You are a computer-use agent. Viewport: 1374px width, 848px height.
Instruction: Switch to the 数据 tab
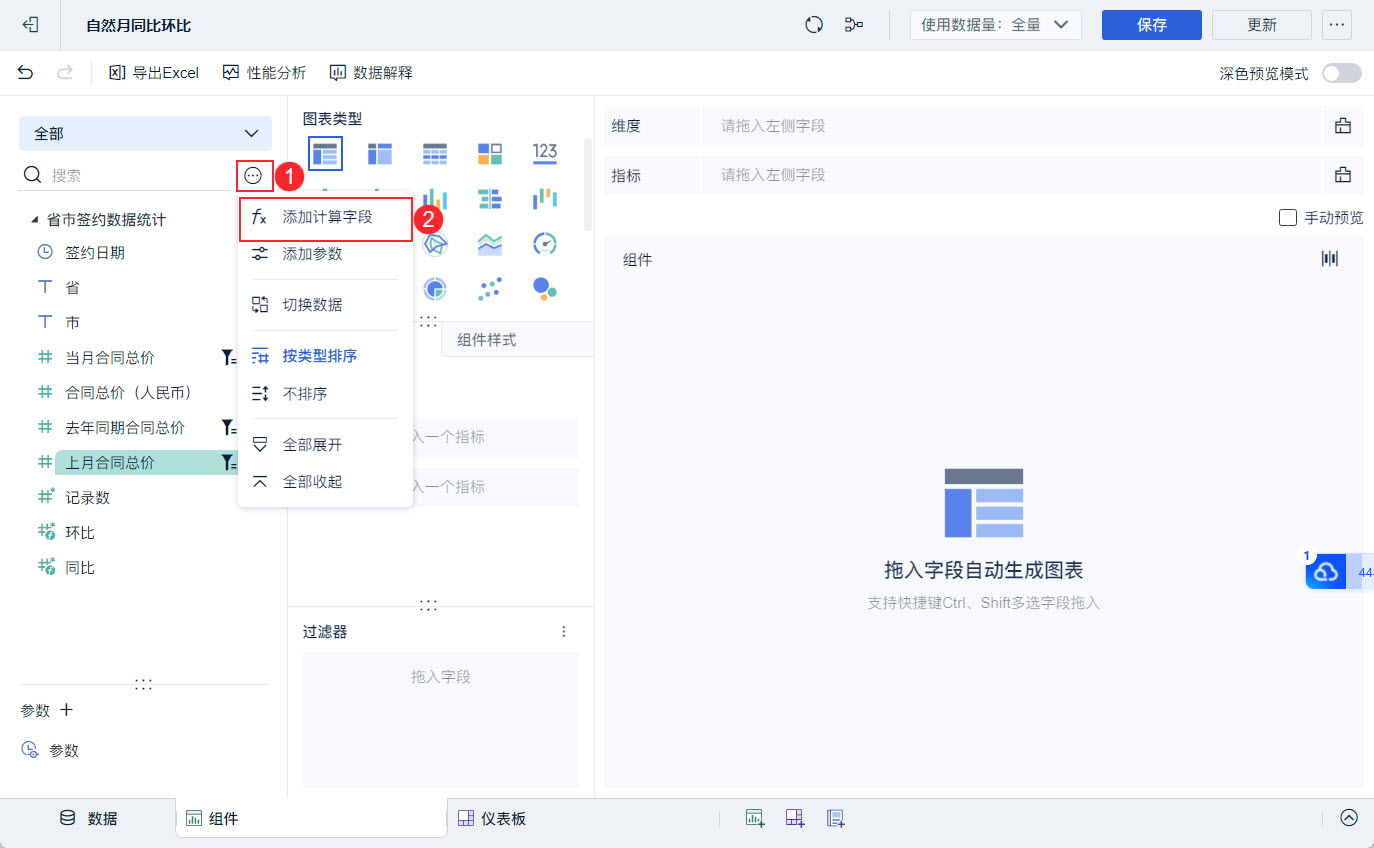click(88, 818)
